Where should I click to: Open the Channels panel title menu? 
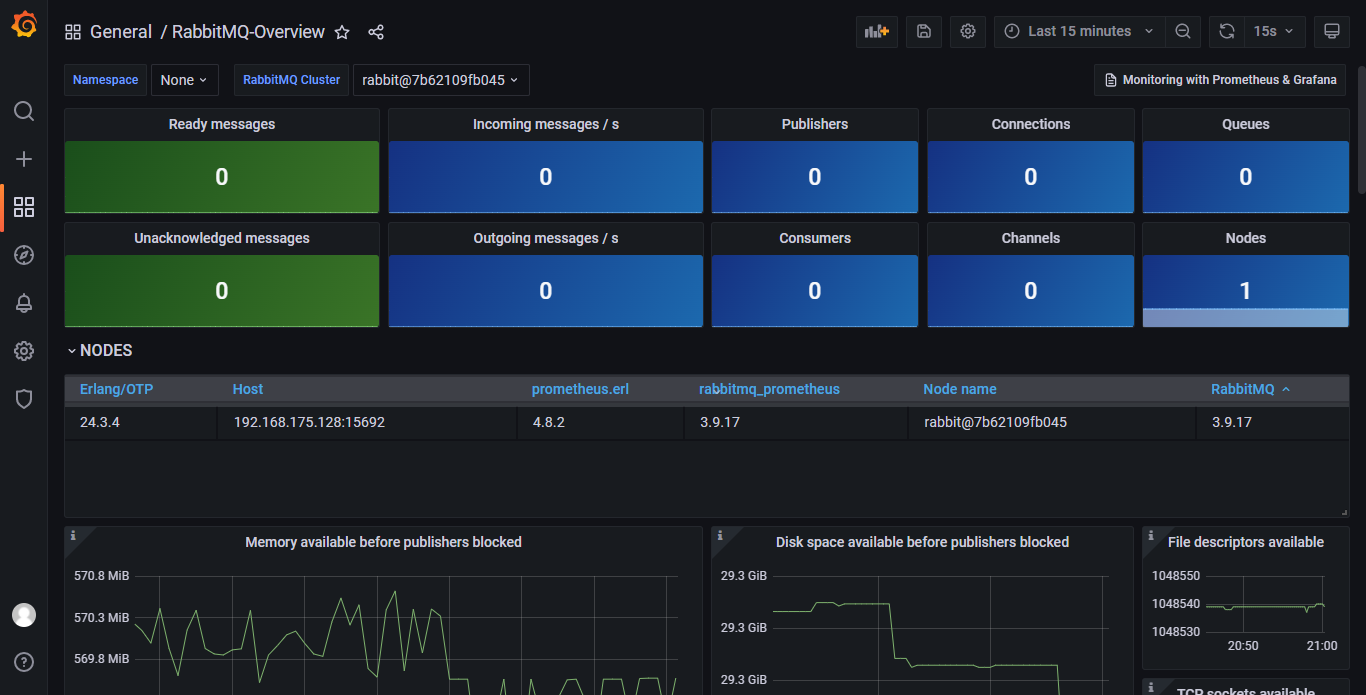(x=1031, y=238)
